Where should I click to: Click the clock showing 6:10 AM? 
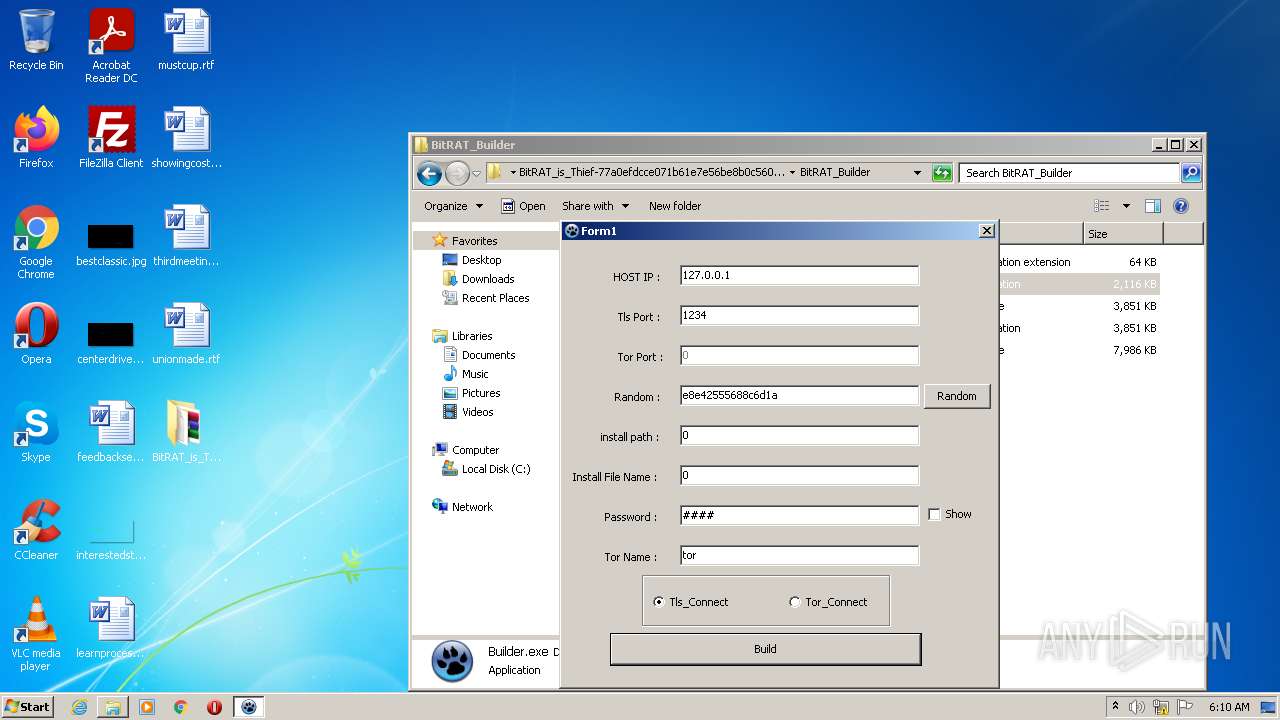pos(1228,707)
